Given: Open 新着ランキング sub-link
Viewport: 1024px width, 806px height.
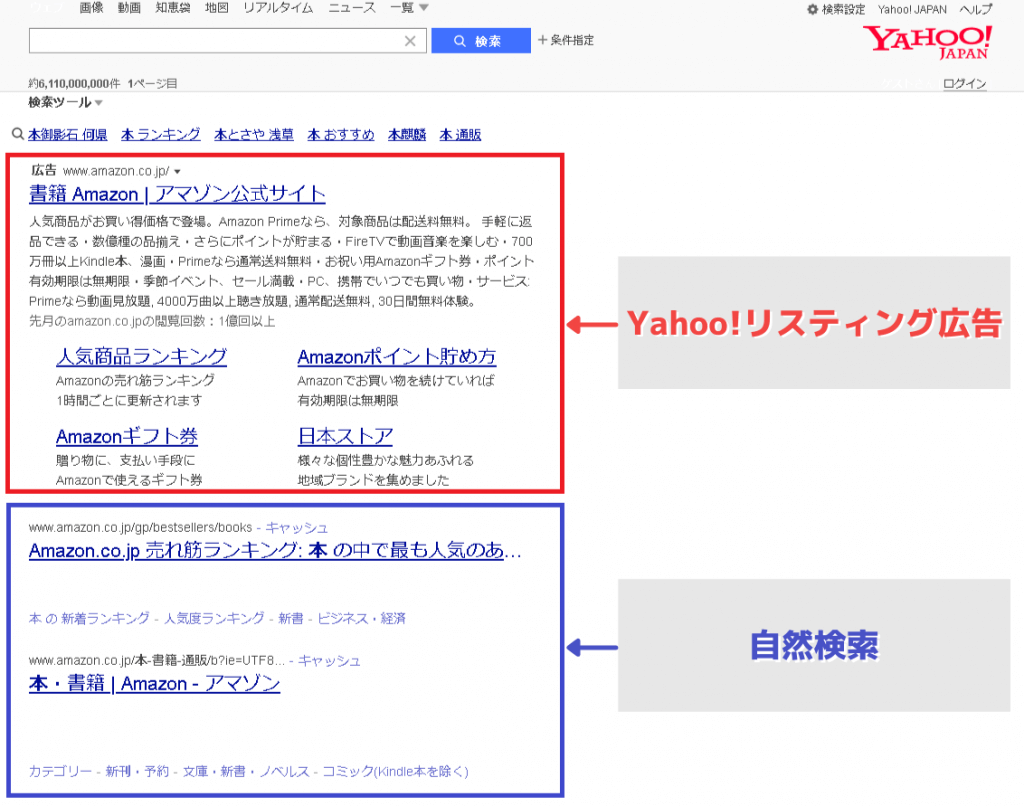Looking at the screenshot, I should point(106,619).
